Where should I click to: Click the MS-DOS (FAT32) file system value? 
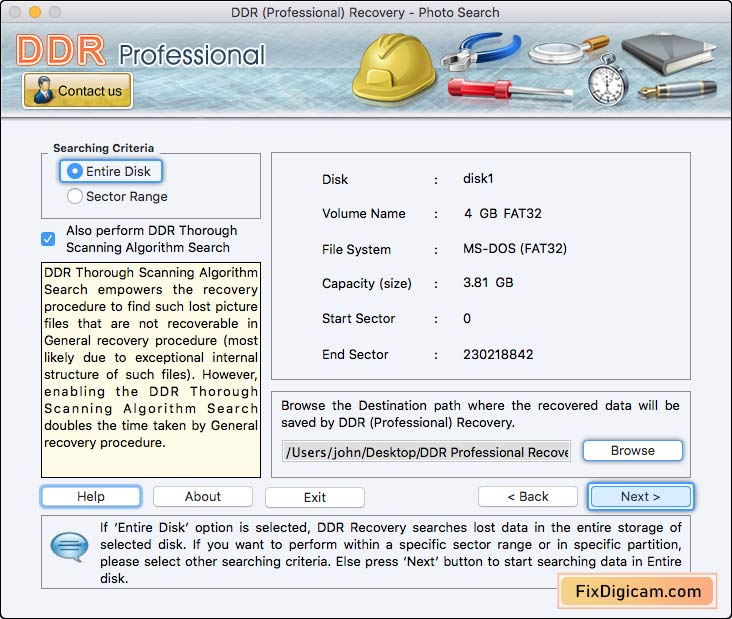point(515,248)
